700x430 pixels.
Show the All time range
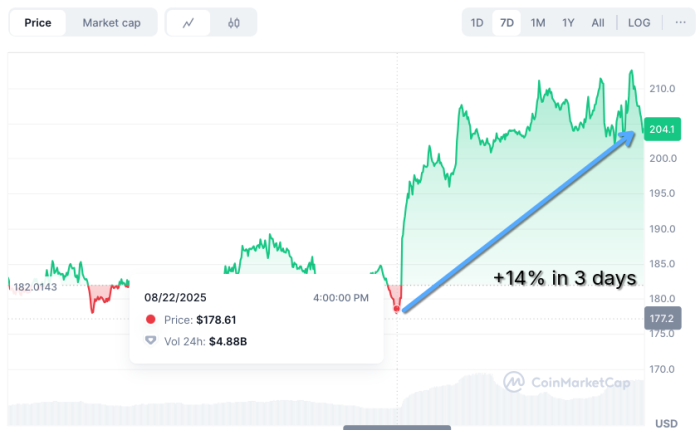click(598, 22)
